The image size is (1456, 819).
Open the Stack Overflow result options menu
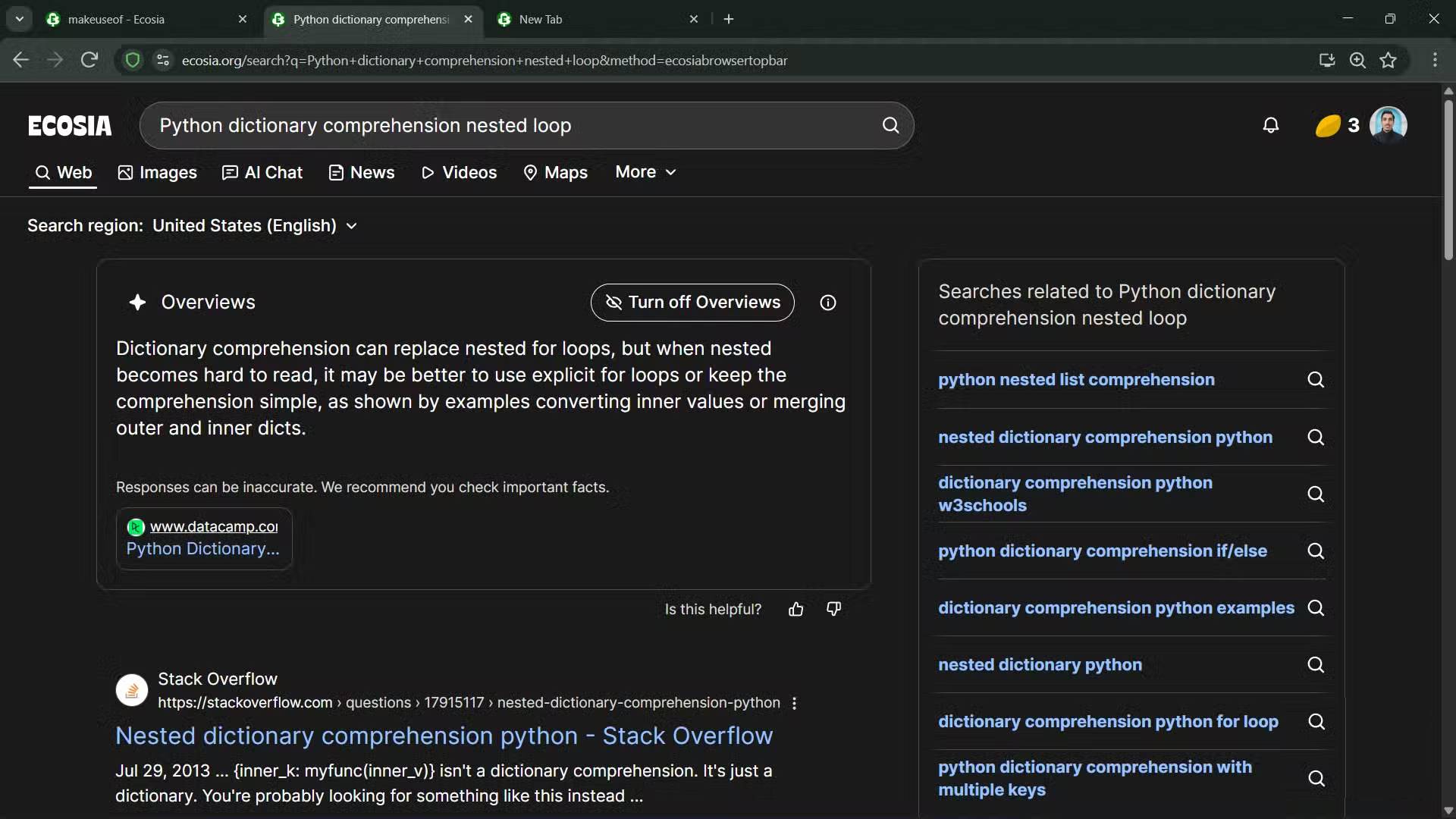(794, 703)
